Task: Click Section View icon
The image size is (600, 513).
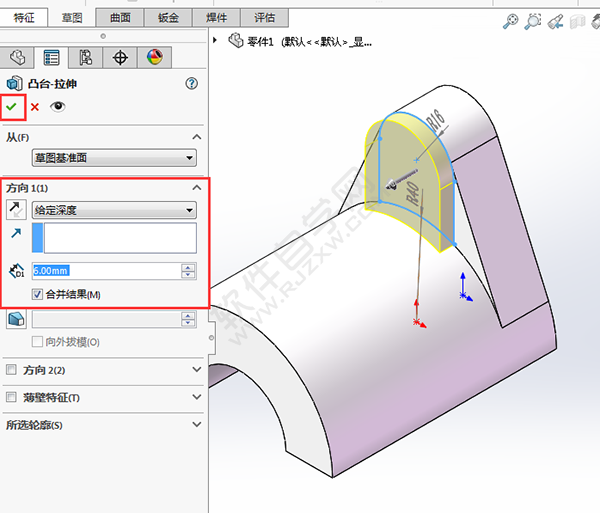Action: coord(577,22)
